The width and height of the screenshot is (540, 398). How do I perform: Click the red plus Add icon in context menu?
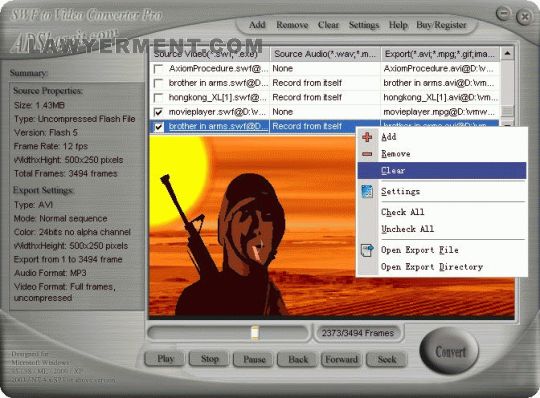click(x=367, y=137)
